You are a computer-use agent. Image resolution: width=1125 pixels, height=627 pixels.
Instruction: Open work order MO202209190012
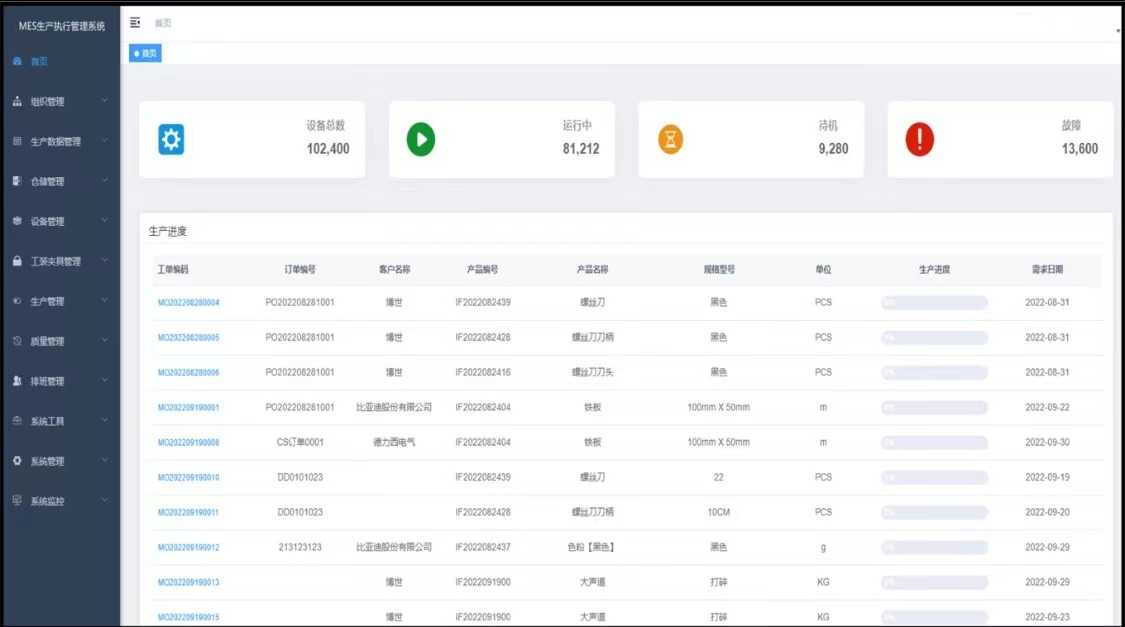pos(189,547)
